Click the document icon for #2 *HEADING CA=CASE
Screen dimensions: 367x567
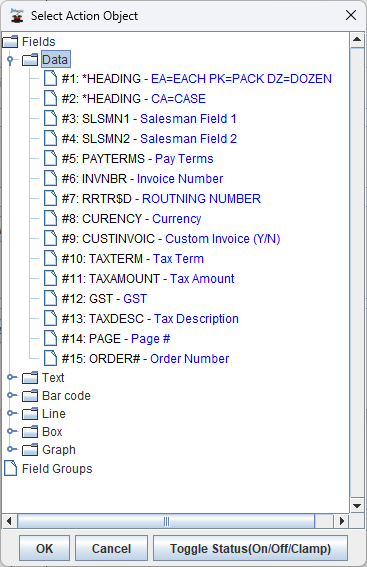tap(50, 98)
